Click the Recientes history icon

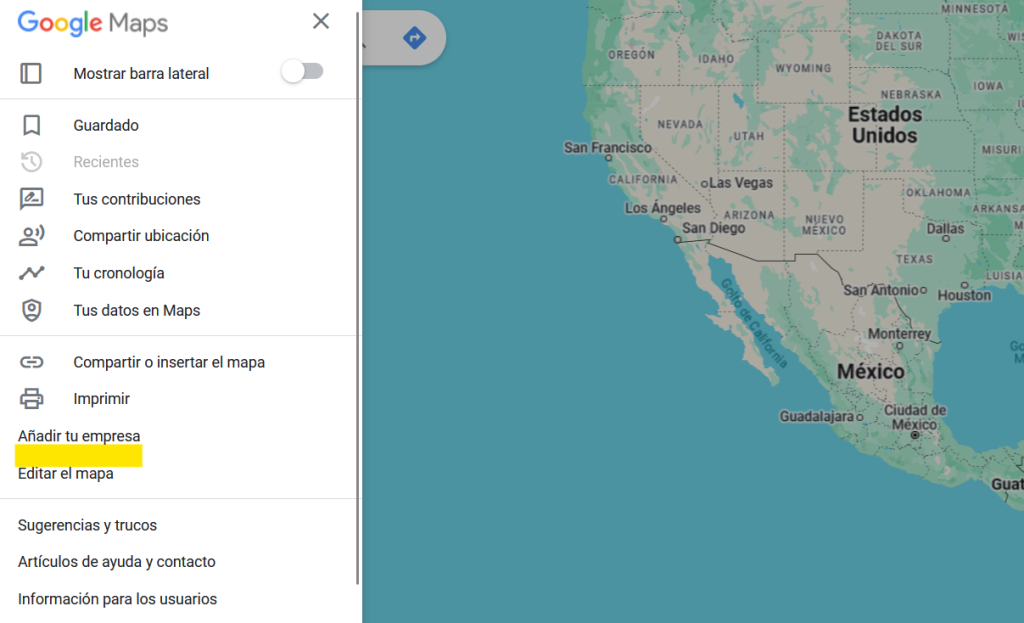(32, 162)
